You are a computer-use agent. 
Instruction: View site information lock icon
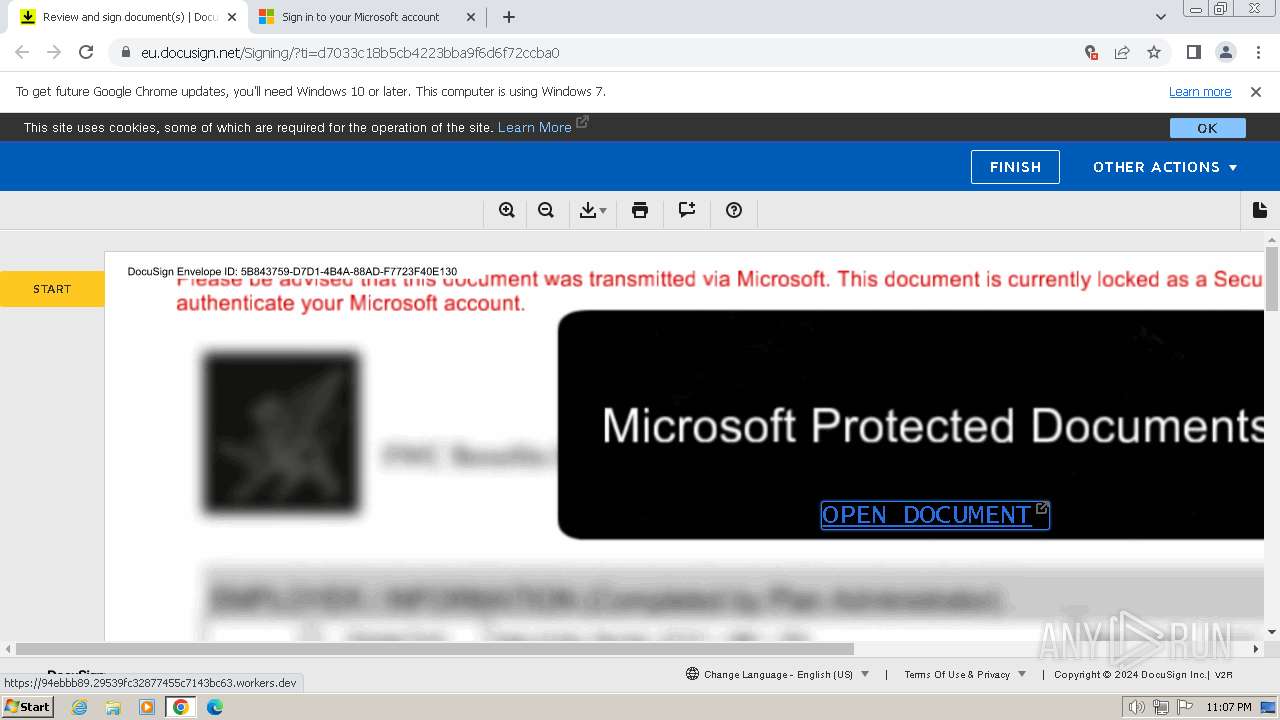tap(125, 53)
